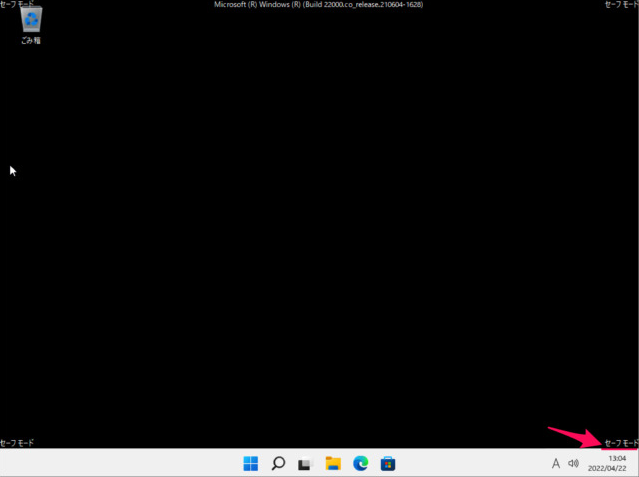Open taskbar Search magnifier

(278, 464)
